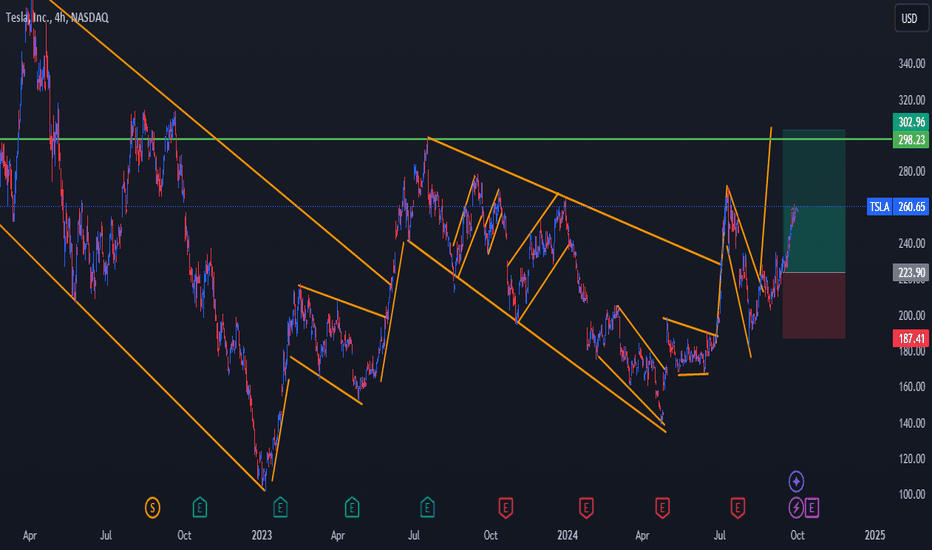The image size is (932, 550).
Task: Click the Jul label just after 2024's Apr
Action: (x=719, y=535)
